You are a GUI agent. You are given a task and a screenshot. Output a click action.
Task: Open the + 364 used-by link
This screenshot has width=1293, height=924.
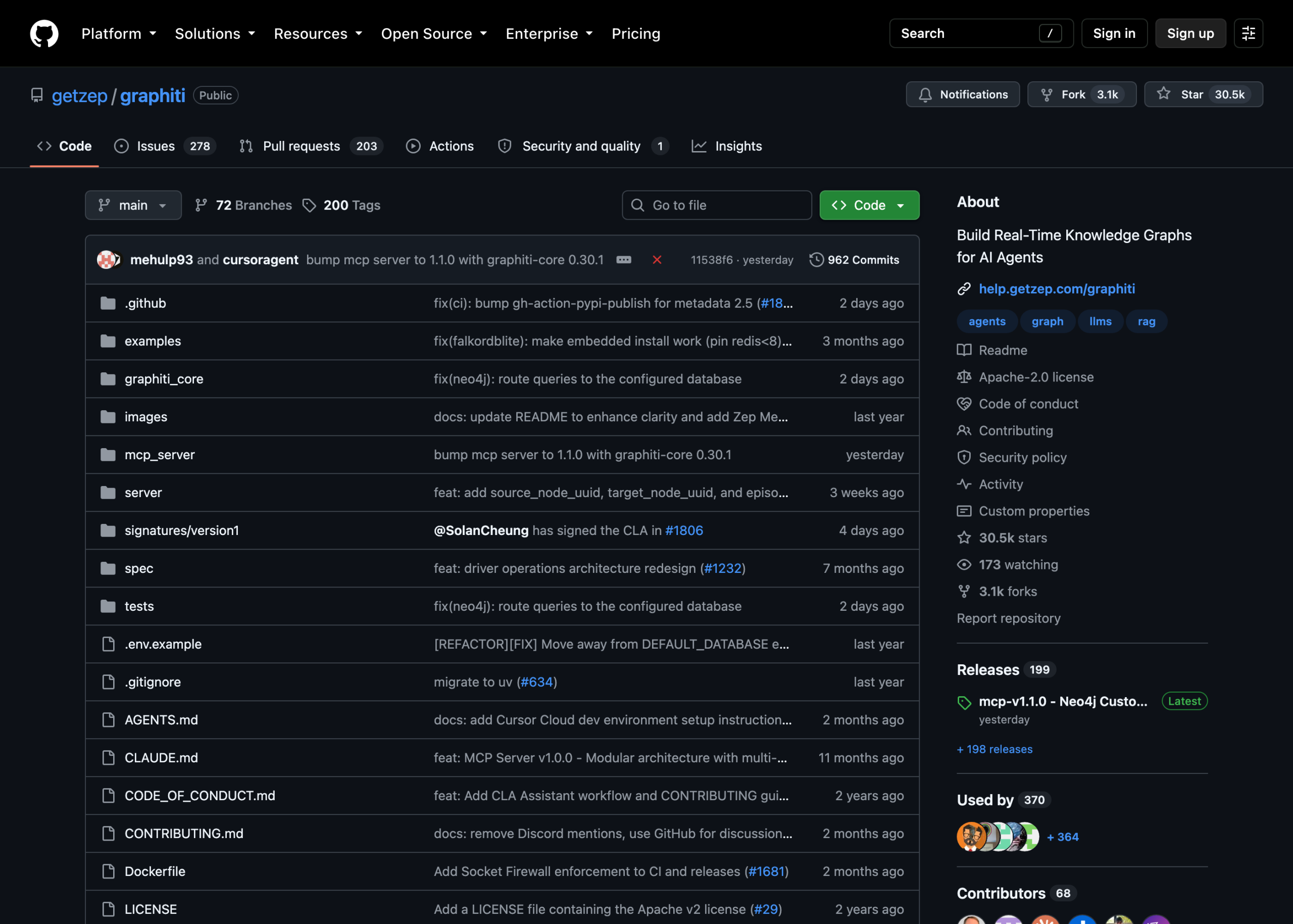tap(1063, 837)
